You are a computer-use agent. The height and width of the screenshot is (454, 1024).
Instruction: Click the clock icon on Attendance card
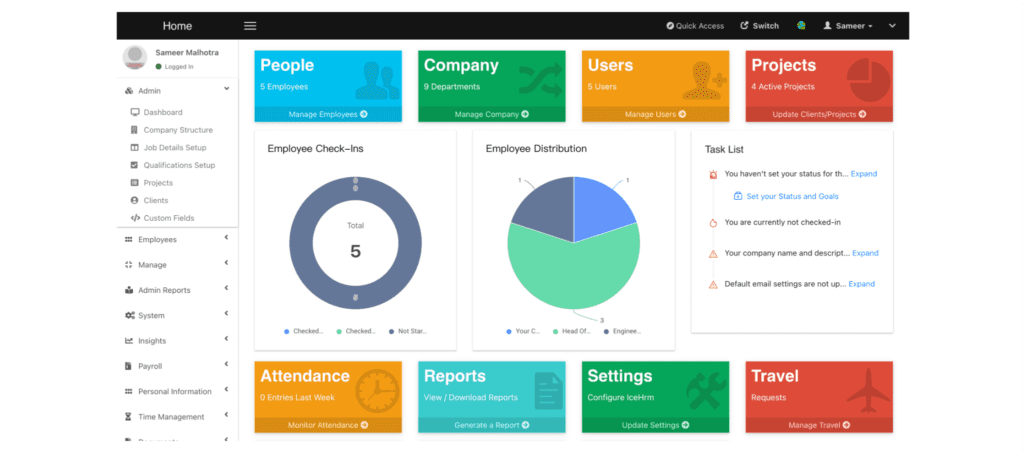(377, 391)
